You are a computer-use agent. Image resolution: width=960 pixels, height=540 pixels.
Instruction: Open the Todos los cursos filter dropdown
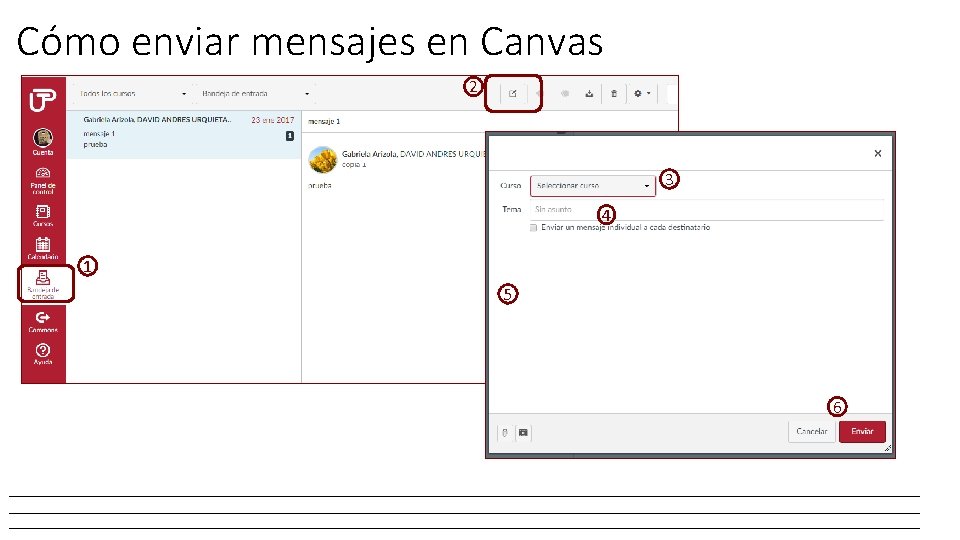click(133, 94)
